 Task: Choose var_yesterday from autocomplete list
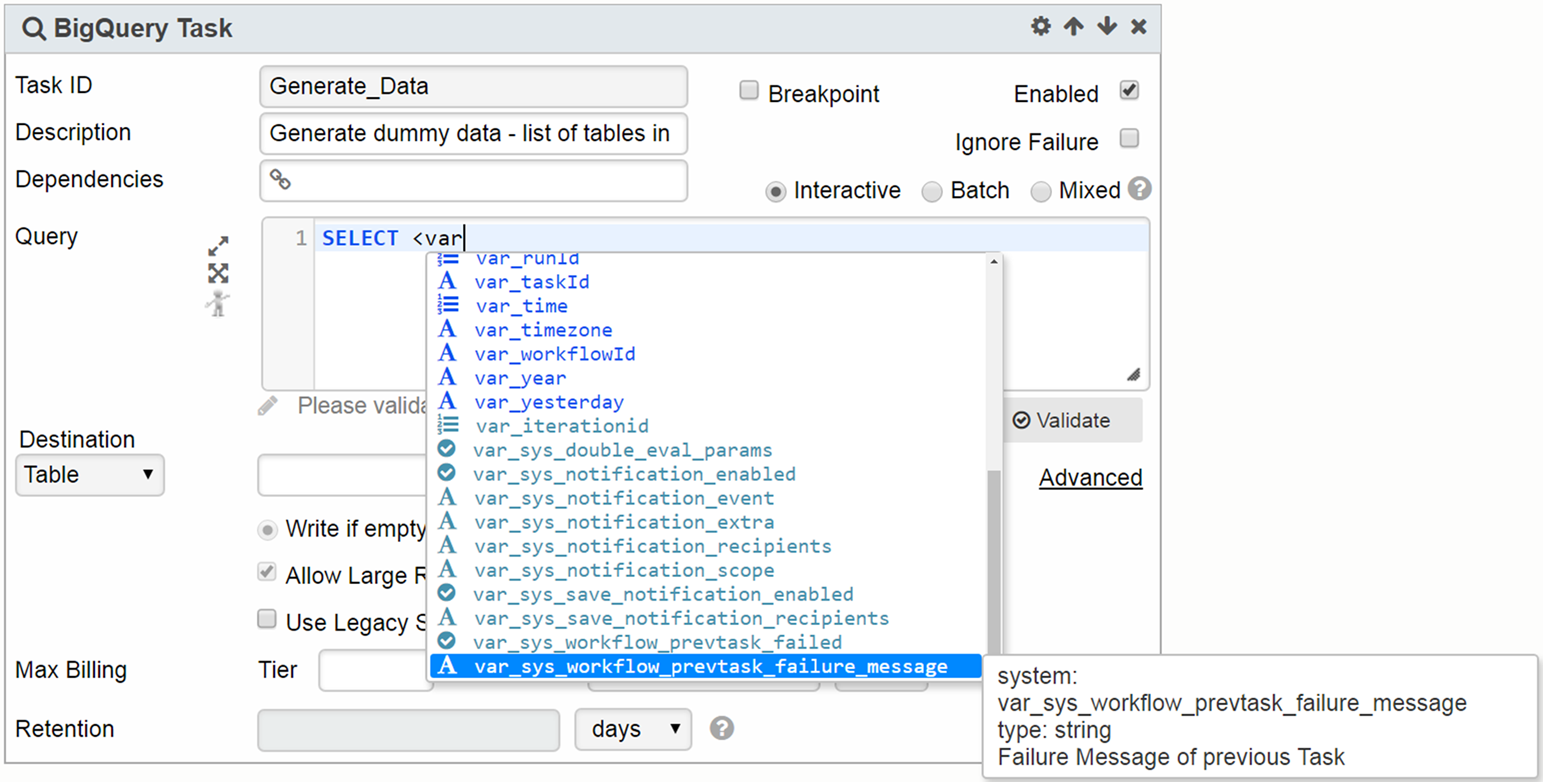pyautogui.click(x=549, y=402)
